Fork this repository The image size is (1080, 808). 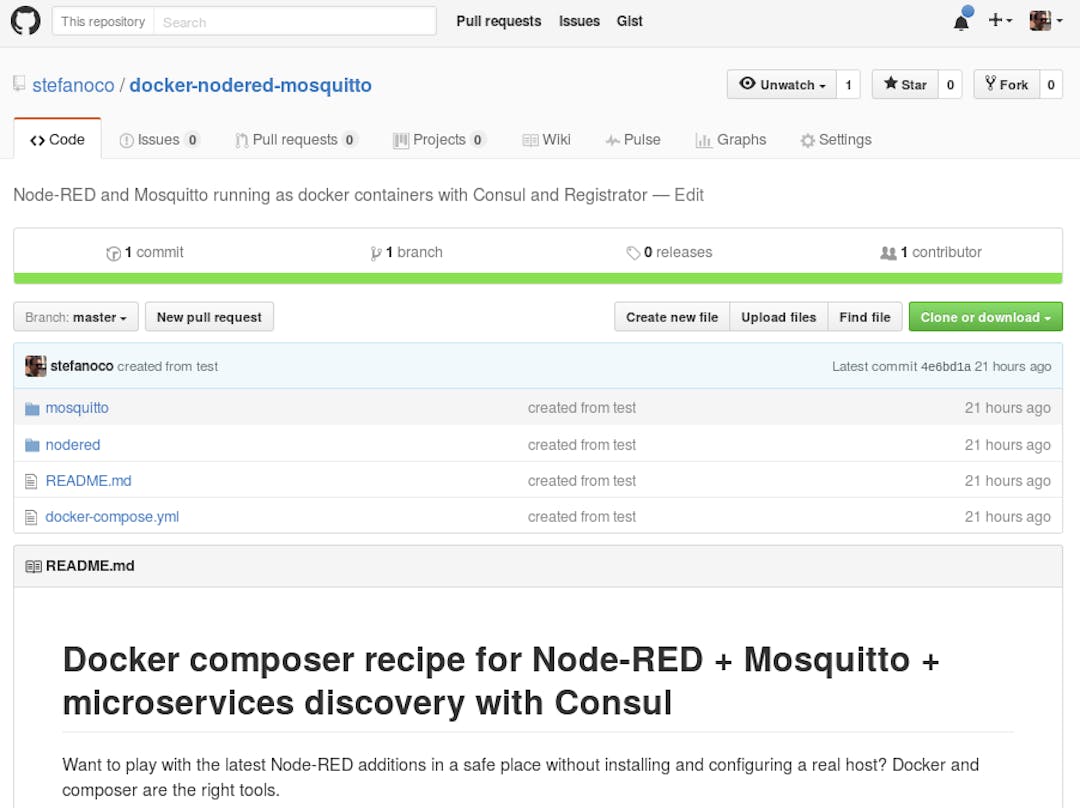click(x=1007, y=84)
